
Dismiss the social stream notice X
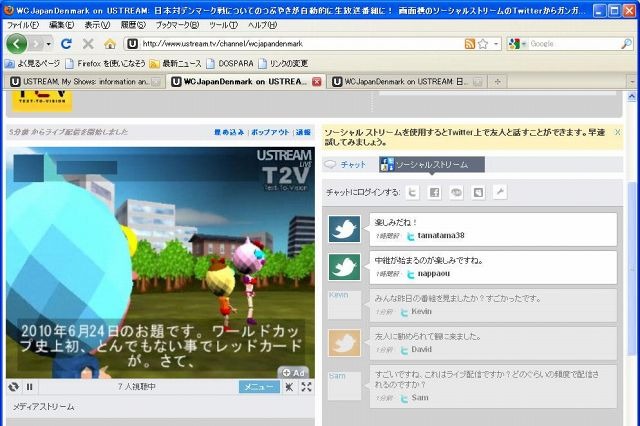pyautogui.click(x=617, y=132)
